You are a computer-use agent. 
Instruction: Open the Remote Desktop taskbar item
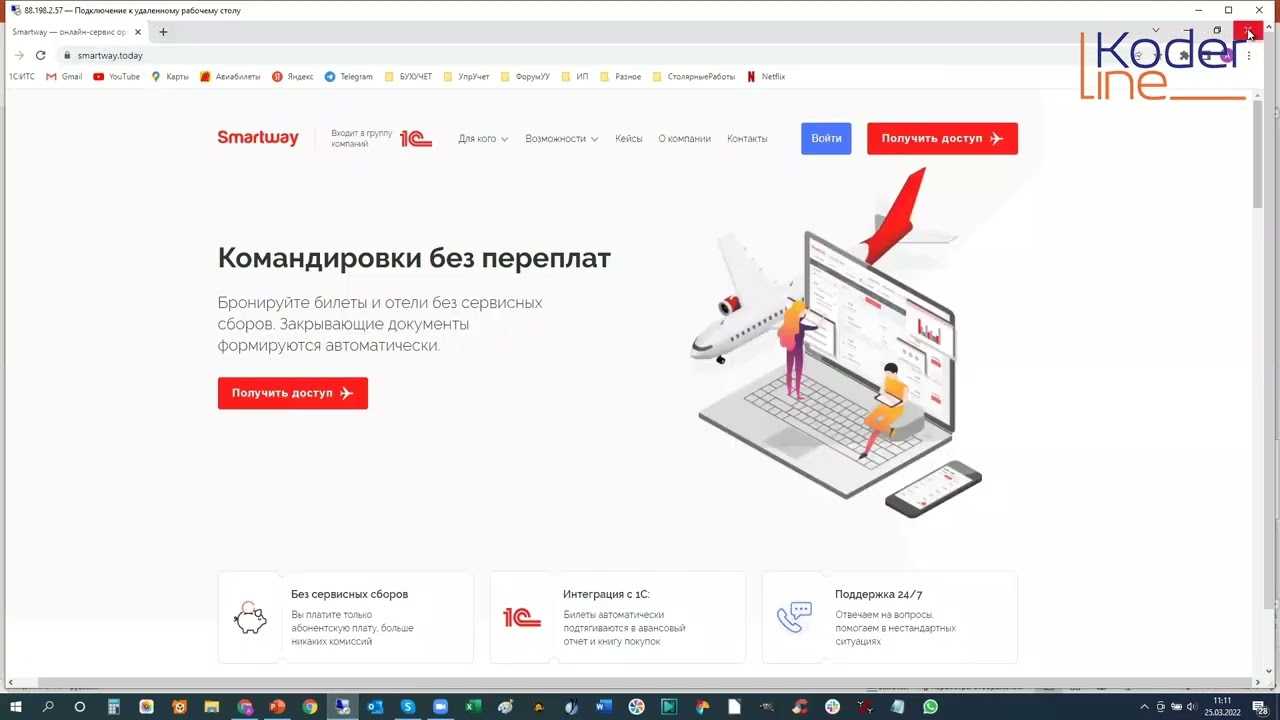[342, 707]
